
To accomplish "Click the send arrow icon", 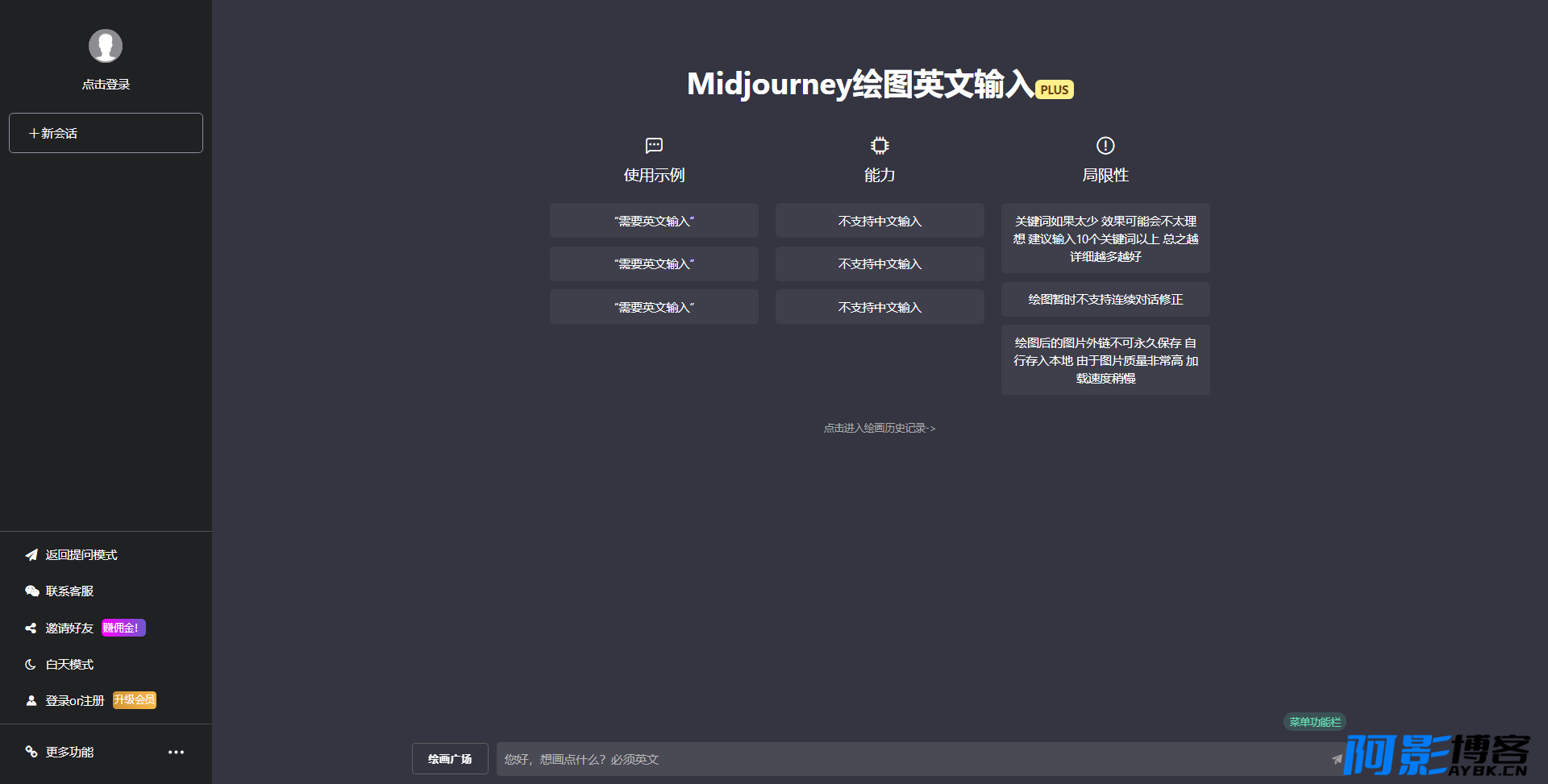I will pyautogui.click(x=1337, y=759).
